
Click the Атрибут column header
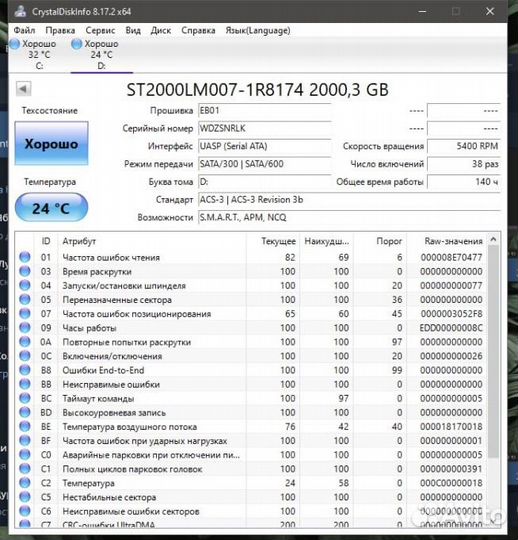[x=152, y=241]
